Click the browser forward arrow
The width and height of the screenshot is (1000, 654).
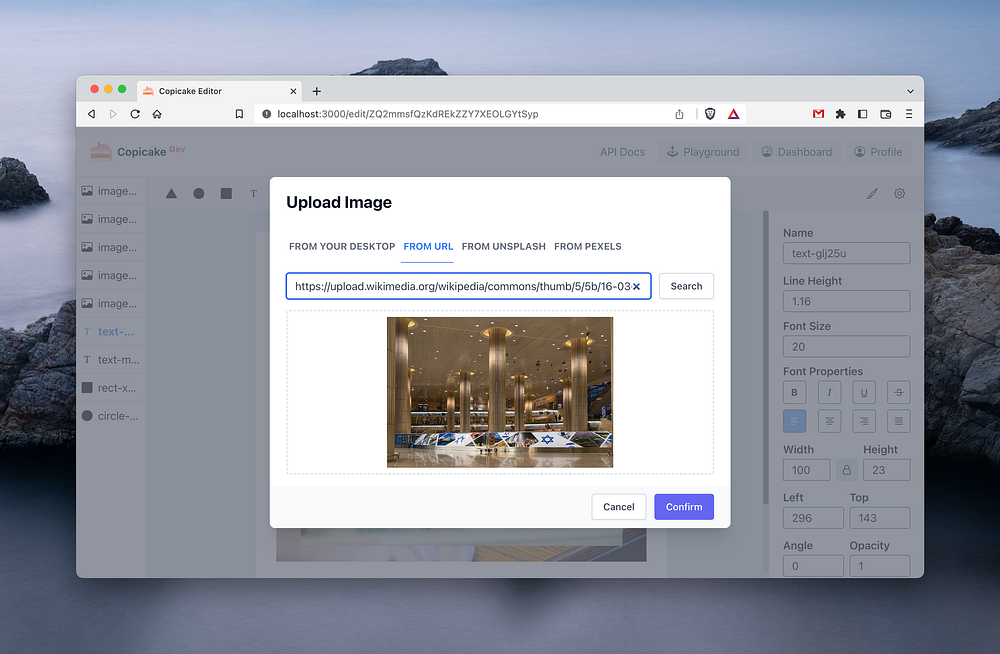click(x=113, y=114)
